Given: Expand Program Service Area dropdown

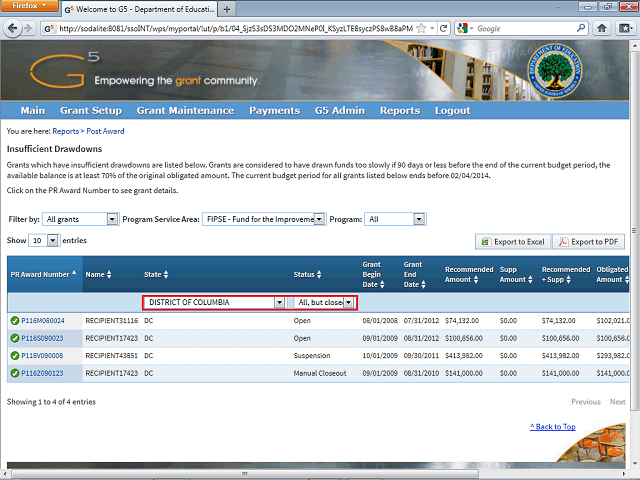Looking at the screenshot, I should [x=320, y=219].
